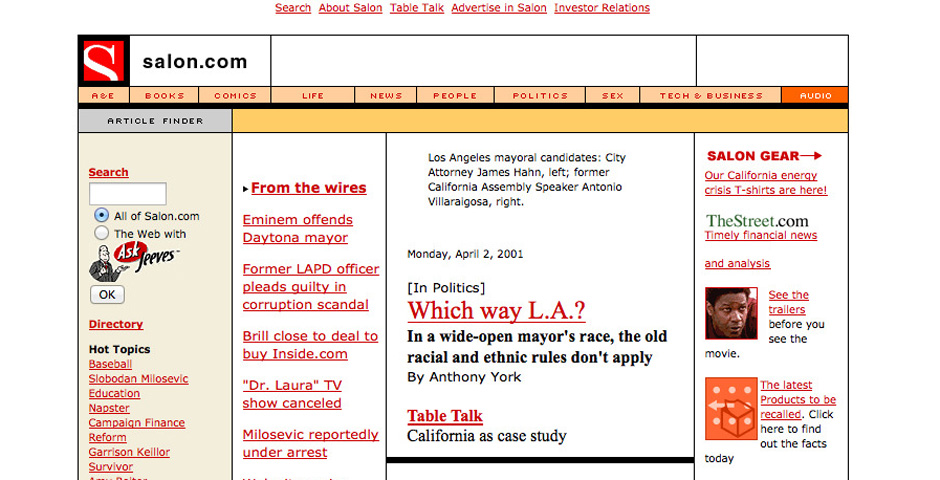Click the search text input field

pos(128,194)
